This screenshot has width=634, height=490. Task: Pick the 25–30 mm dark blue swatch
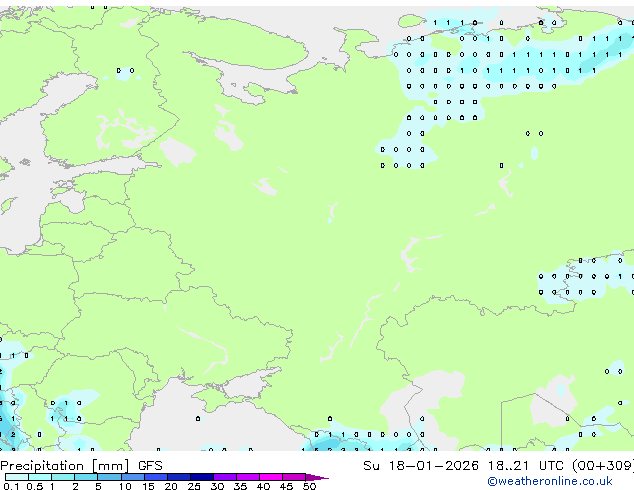[x=202, y=477]
